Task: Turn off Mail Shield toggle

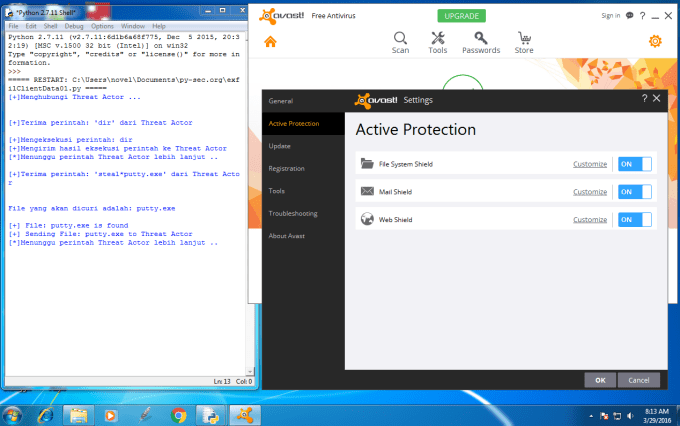Action: coord(634,192)
